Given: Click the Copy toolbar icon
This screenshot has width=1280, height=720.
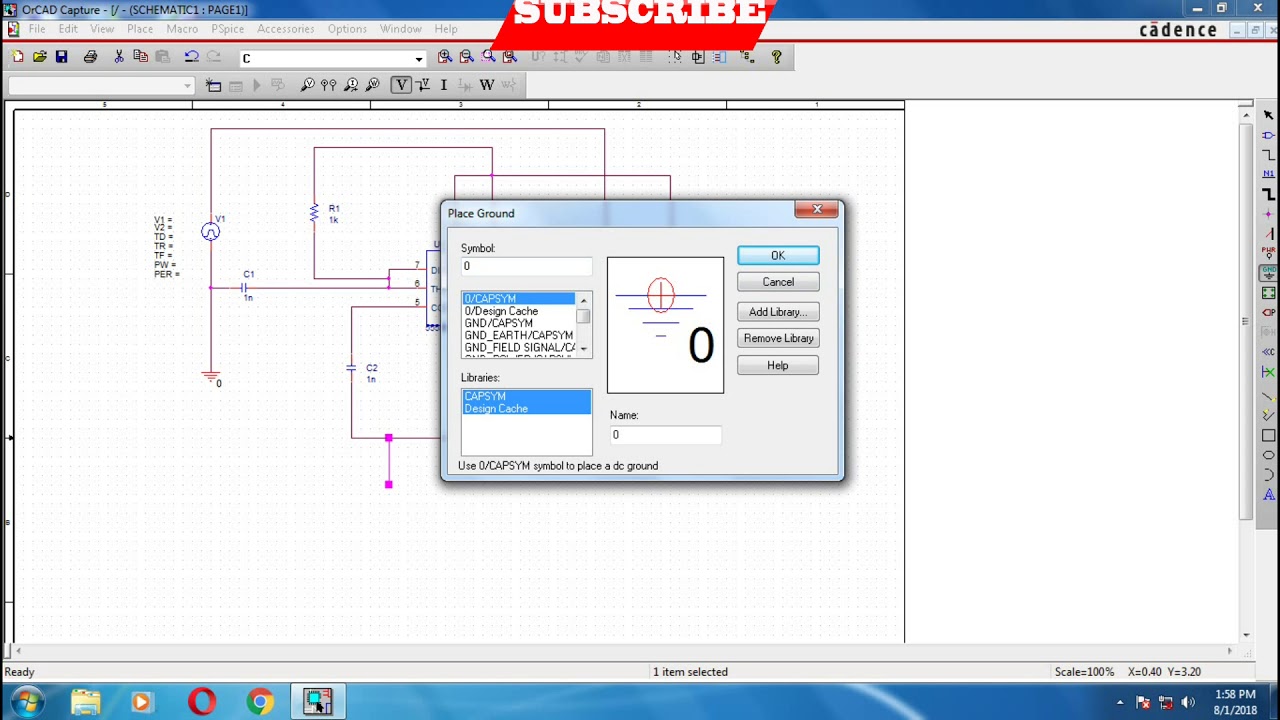Looking at the screenshot, I should click(x=141, y=57).
